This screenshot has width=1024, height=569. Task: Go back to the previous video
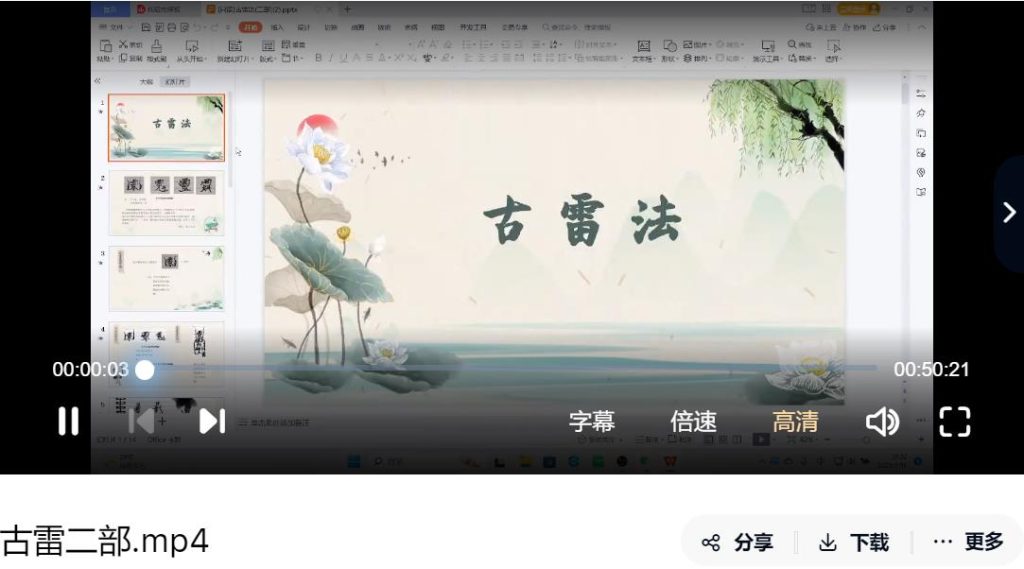[141, 421]
